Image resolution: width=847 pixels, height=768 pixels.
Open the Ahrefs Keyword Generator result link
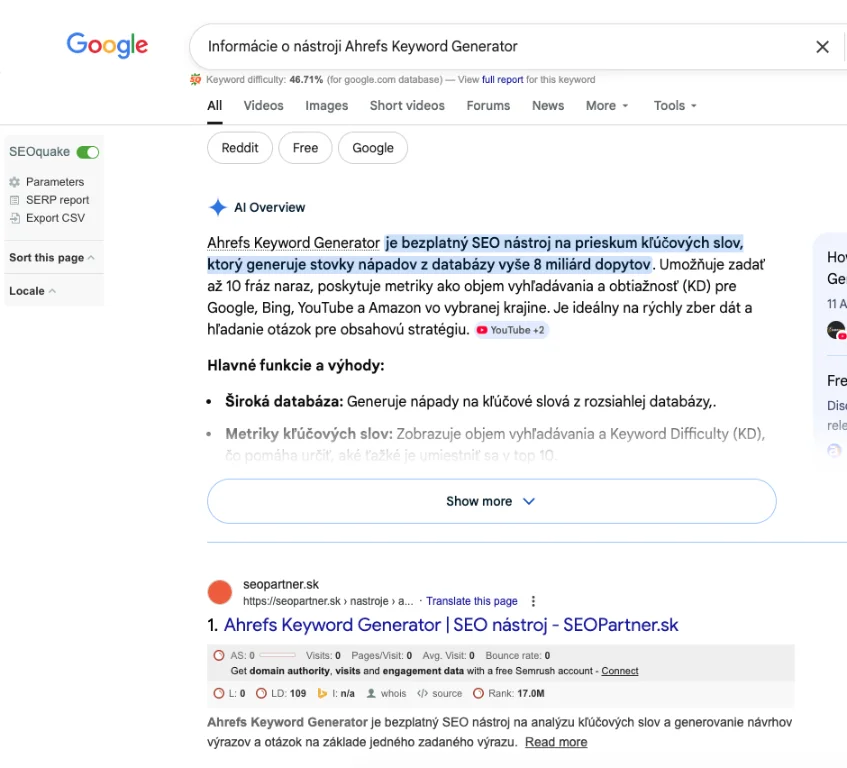(451, 625)
